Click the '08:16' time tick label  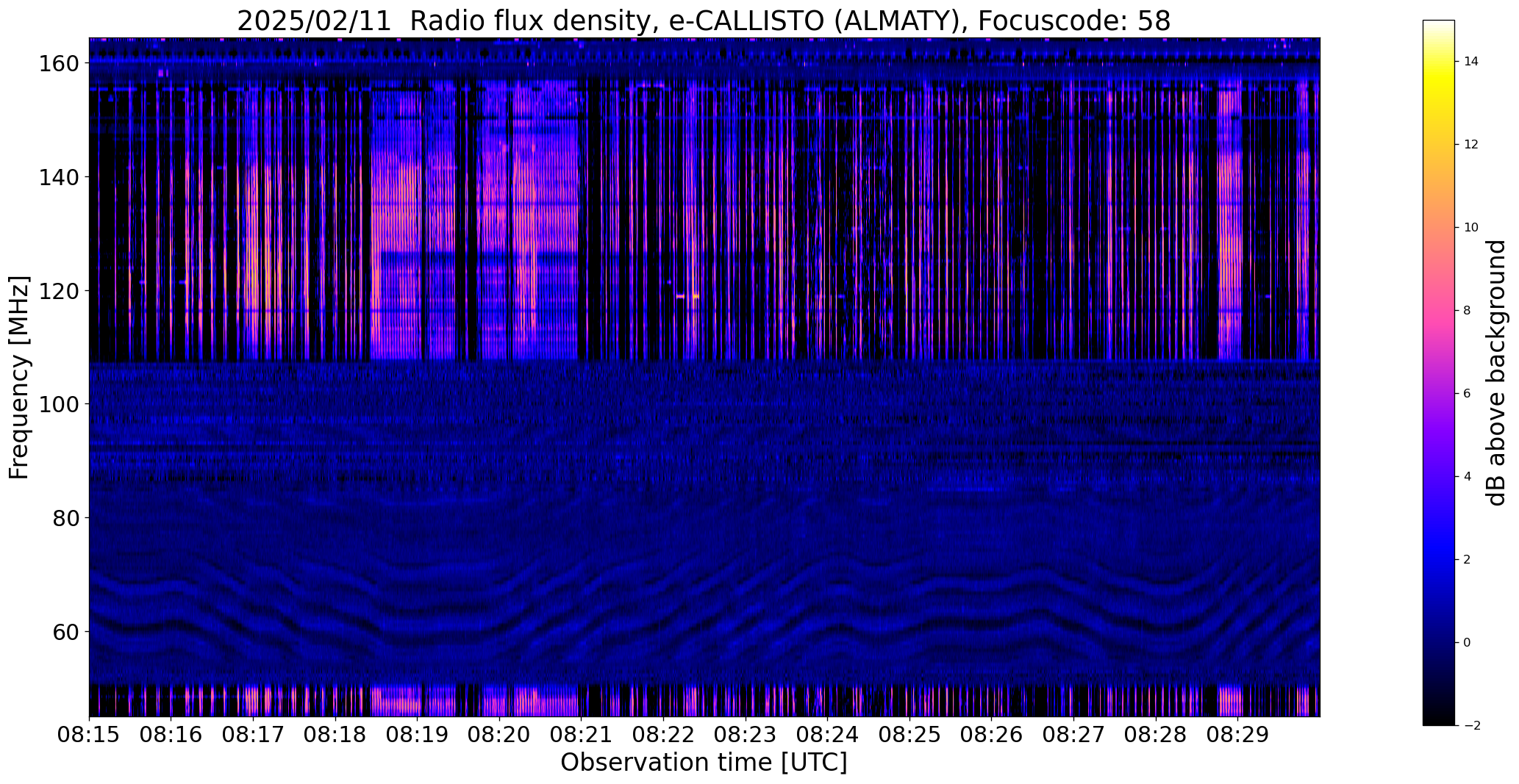pyautogui.click(x=171, y=735)
